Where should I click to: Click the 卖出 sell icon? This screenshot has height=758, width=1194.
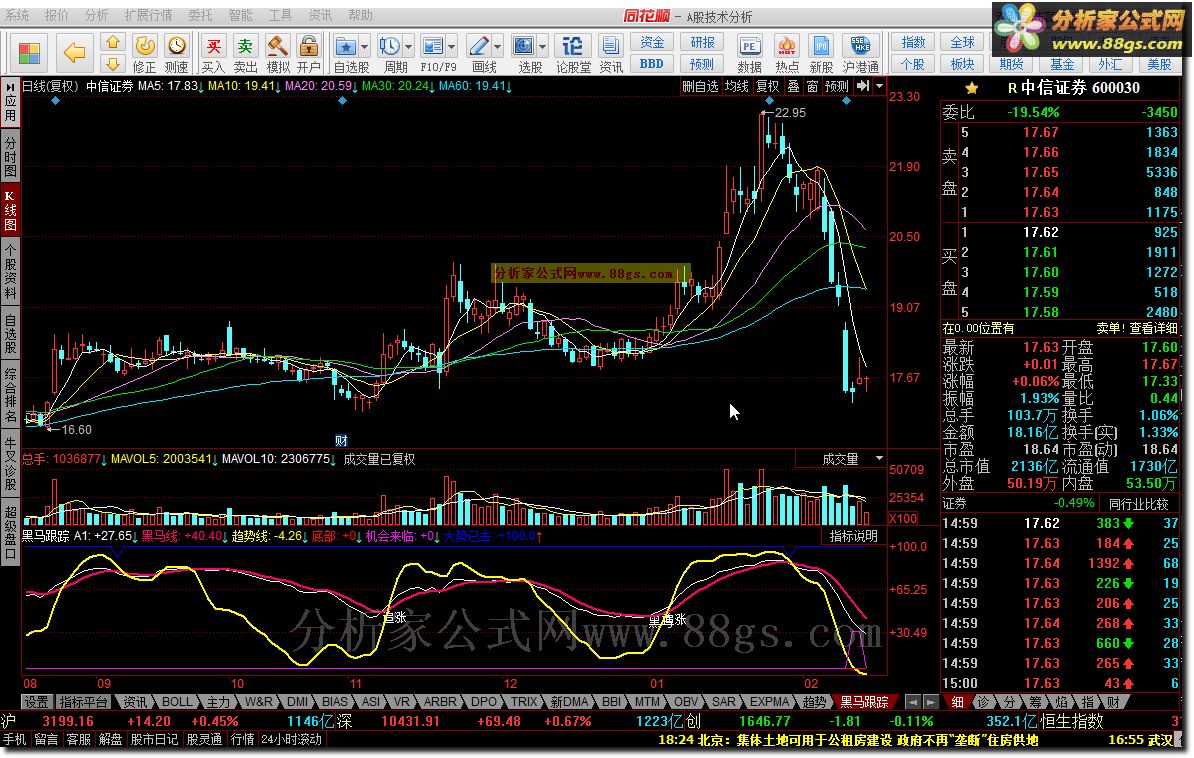point(245,53)
